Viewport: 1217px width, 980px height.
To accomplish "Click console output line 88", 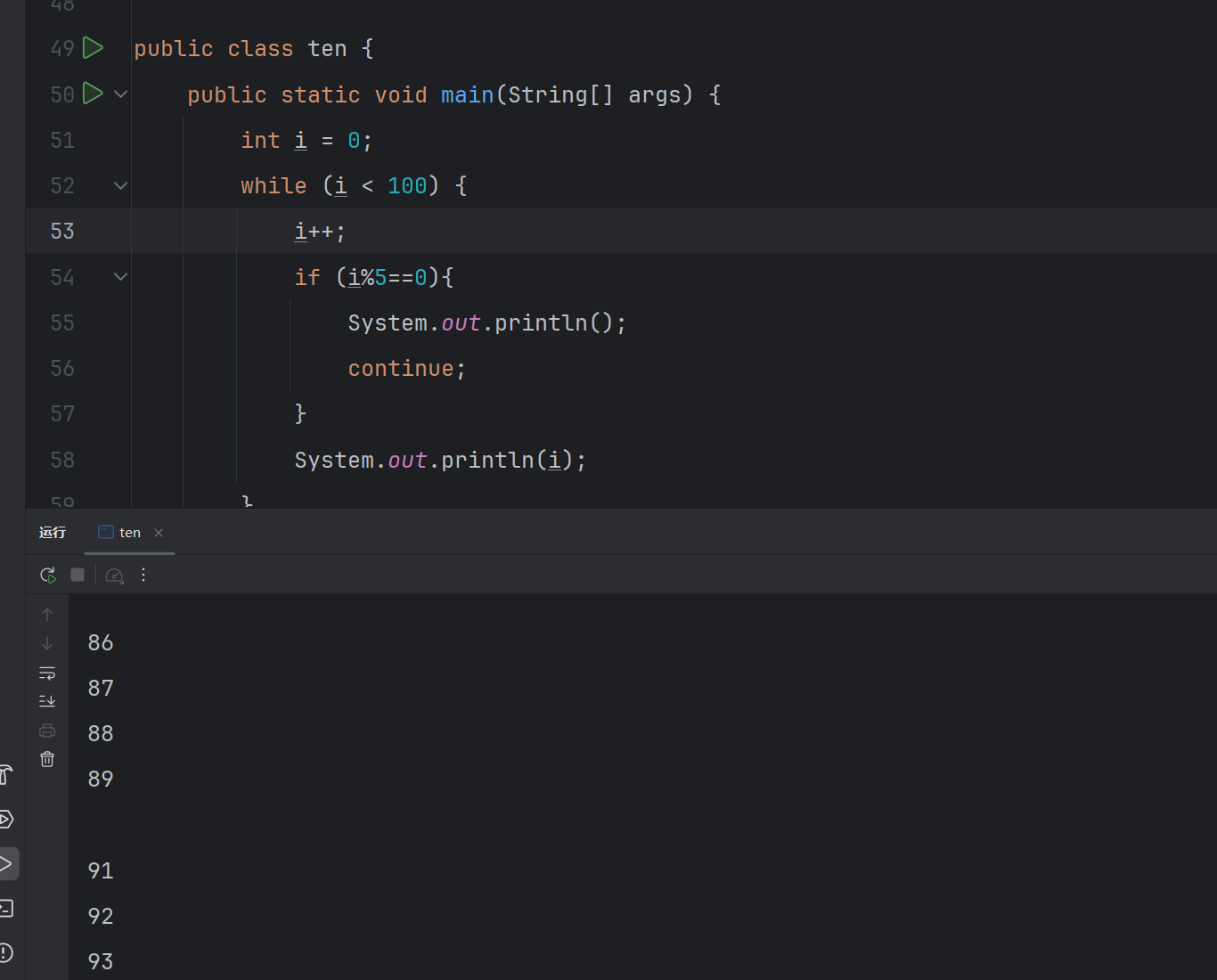I will pyautogui.click(x=101, y=733).
